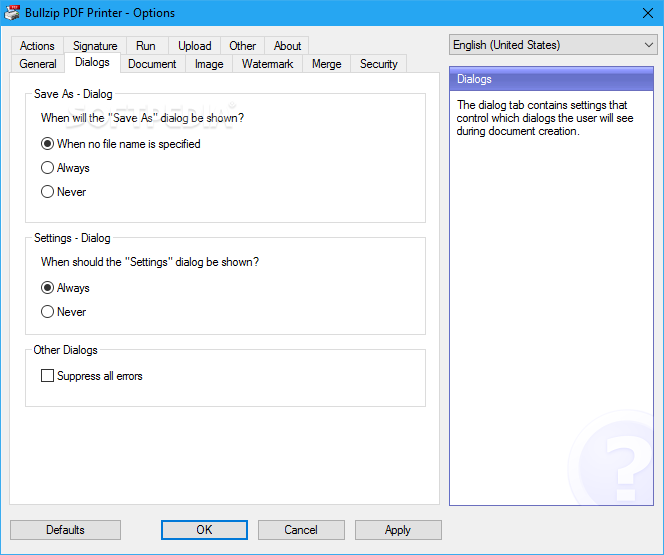
Task: Switch to the Signature tab
Action: tap(95, 46)
